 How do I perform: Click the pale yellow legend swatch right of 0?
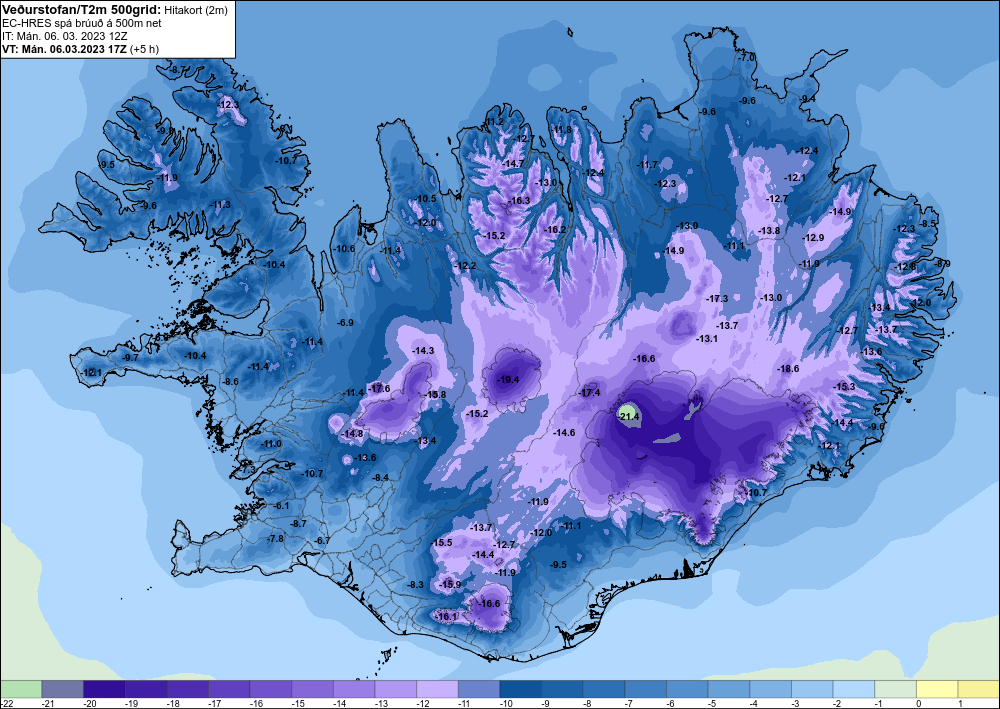pos(936,689)
